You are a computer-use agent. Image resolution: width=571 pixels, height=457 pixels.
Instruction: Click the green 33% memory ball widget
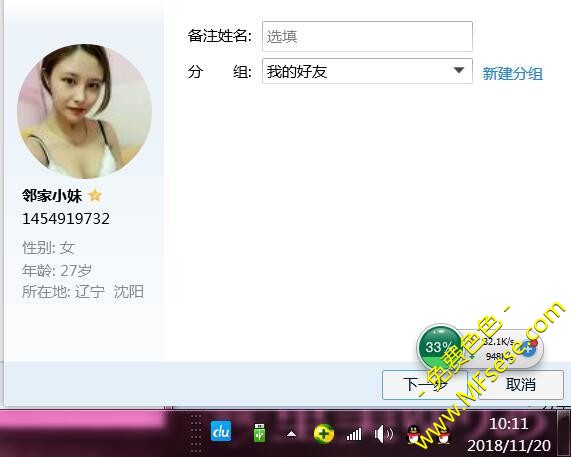pos(439,347)
